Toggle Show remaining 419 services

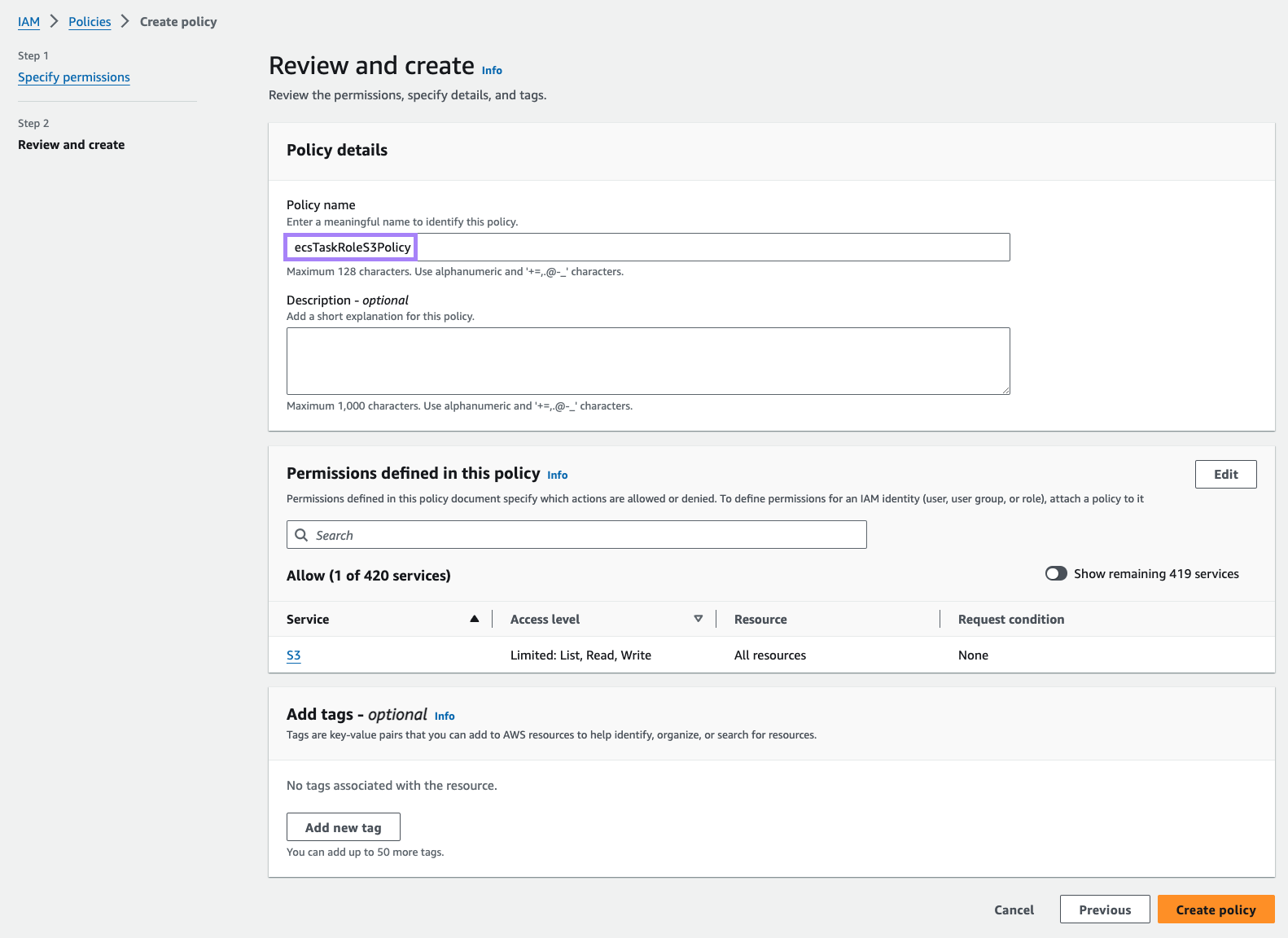1056,573
